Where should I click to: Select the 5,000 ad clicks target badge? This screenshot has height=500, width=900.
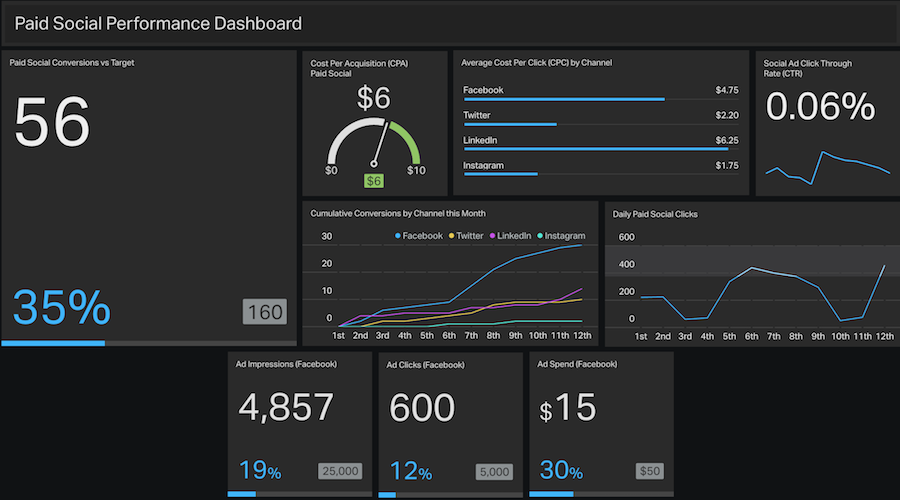coord(494,472)
